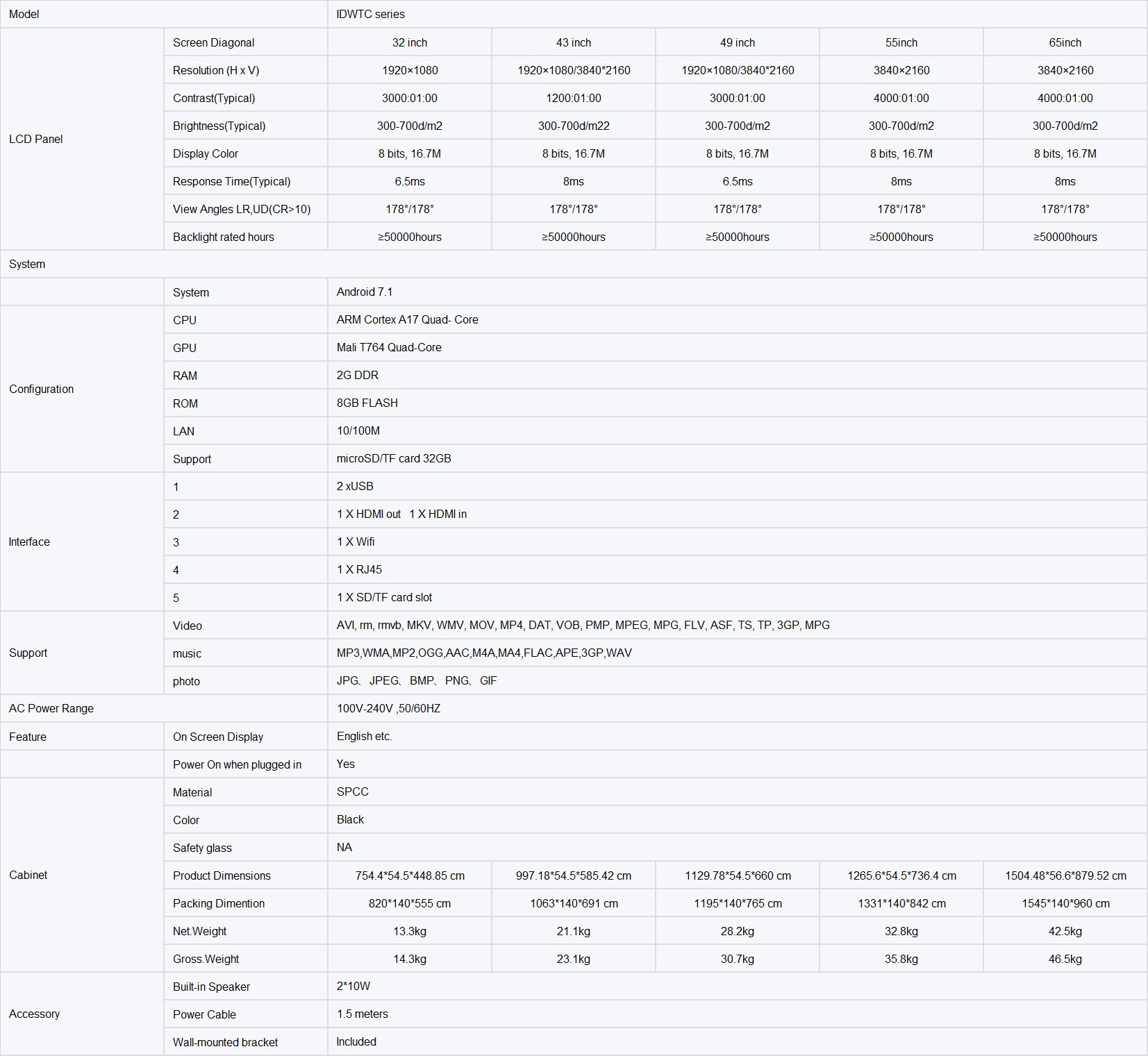The width and height of the screenshot is (1148, 1056).
Task: Click the 65inch screen diagonal cell
Action: click(x=1065, y=42)
